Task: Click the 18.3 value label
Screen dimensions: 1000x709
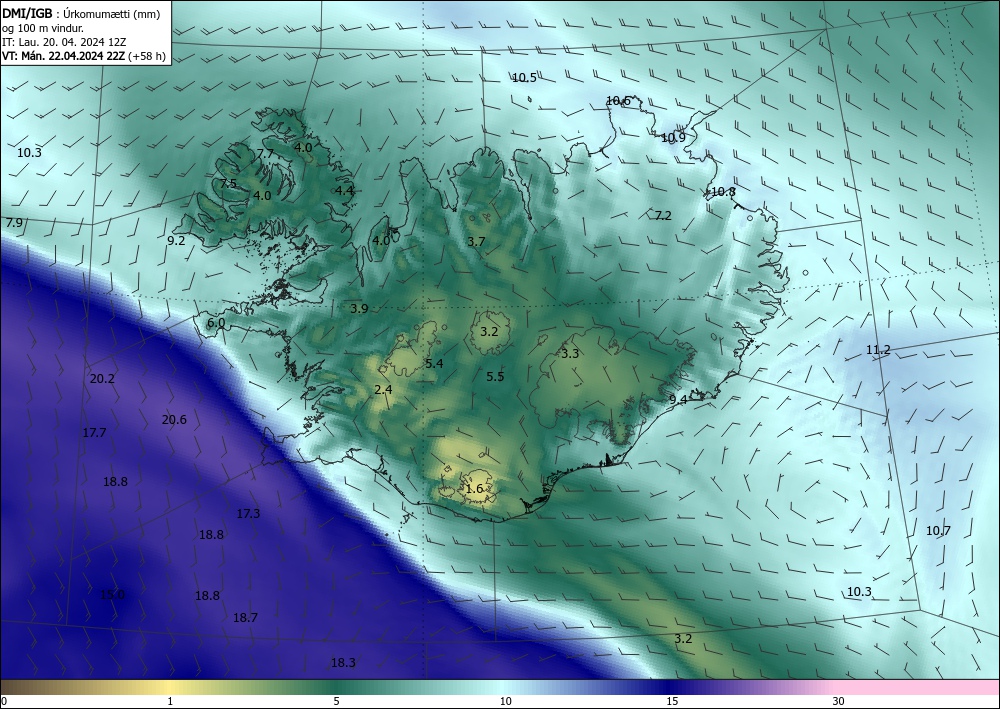Action: coord(343,663)
